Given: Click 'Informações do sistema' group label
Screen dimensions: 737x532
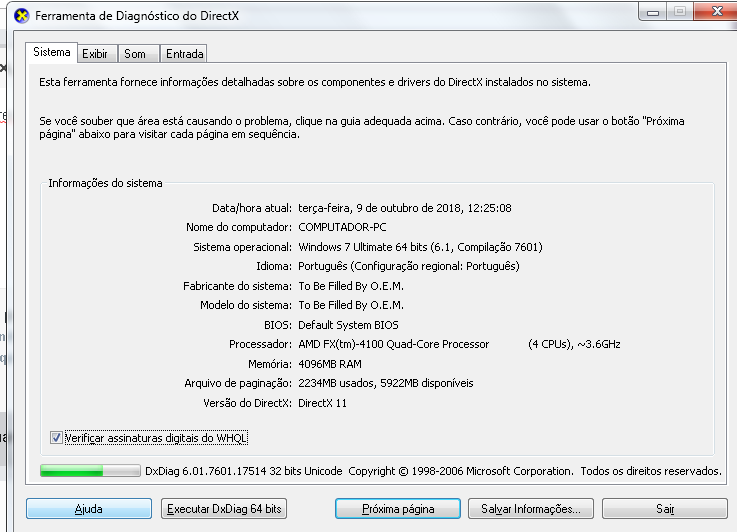Looking at the screenshot, I should coord(105,183).
